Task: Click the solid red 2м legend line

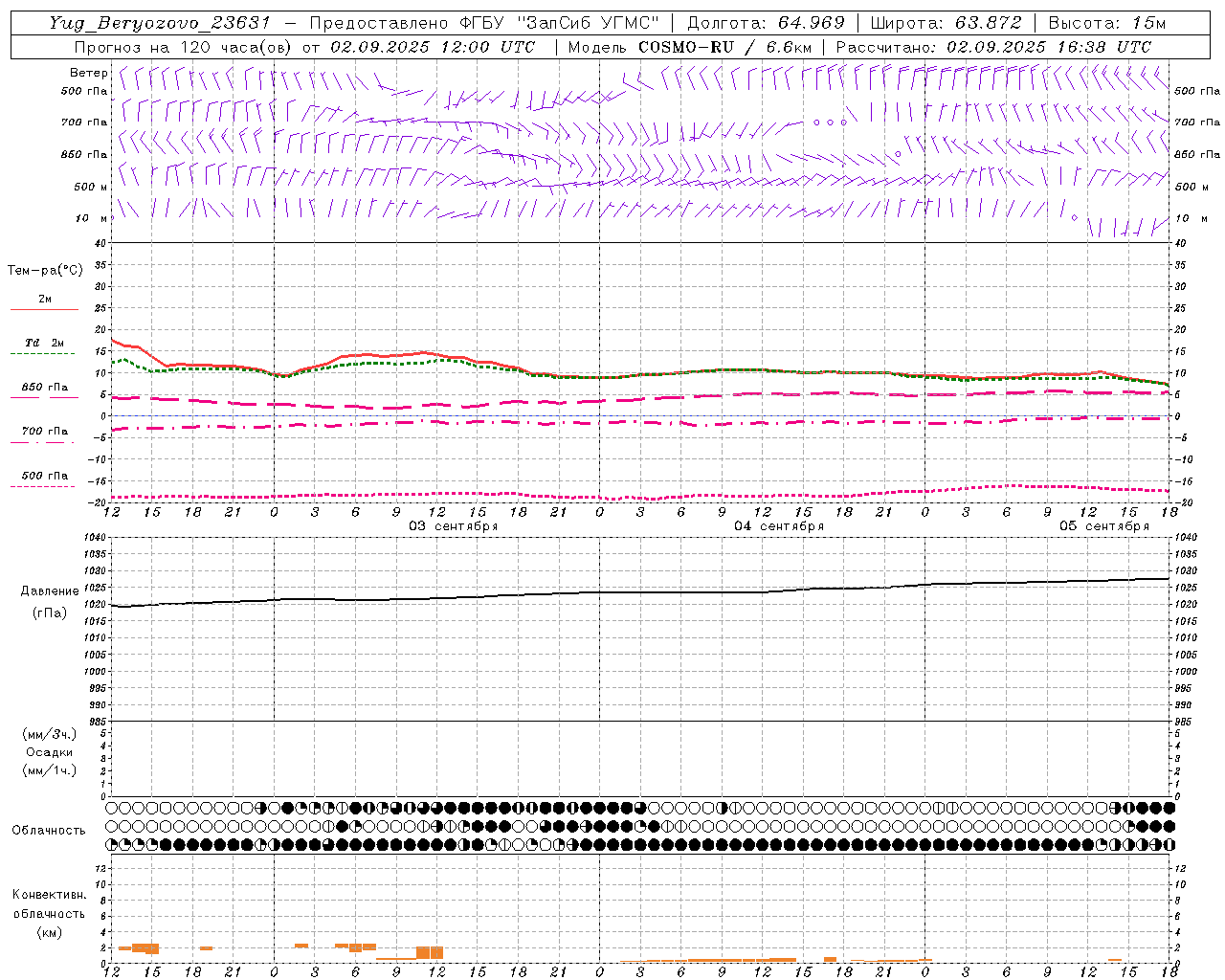Action: (44, 309)
